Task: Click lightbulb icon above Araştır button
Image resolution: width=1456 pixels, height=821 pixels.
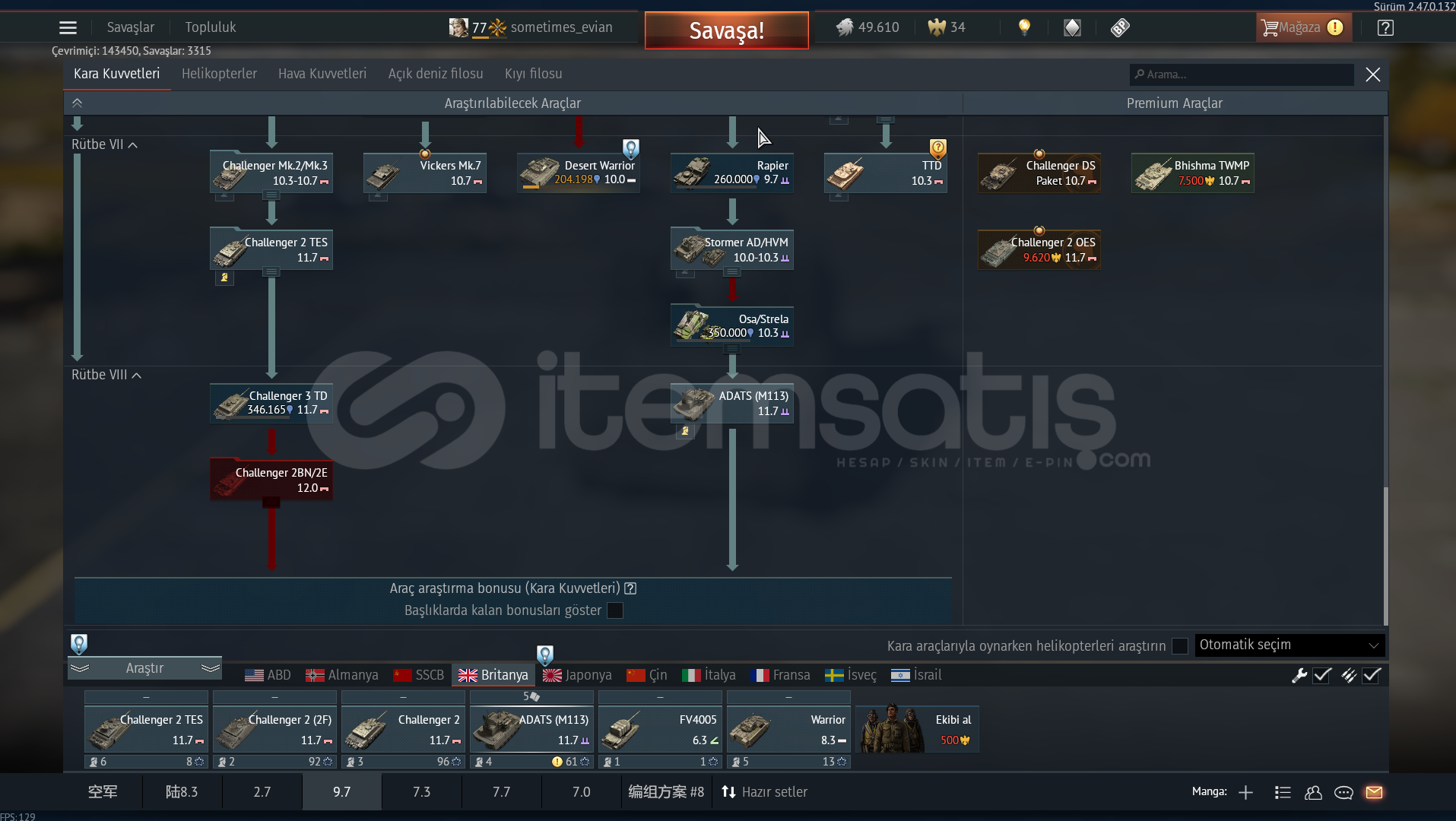Action: click(78, 644)
